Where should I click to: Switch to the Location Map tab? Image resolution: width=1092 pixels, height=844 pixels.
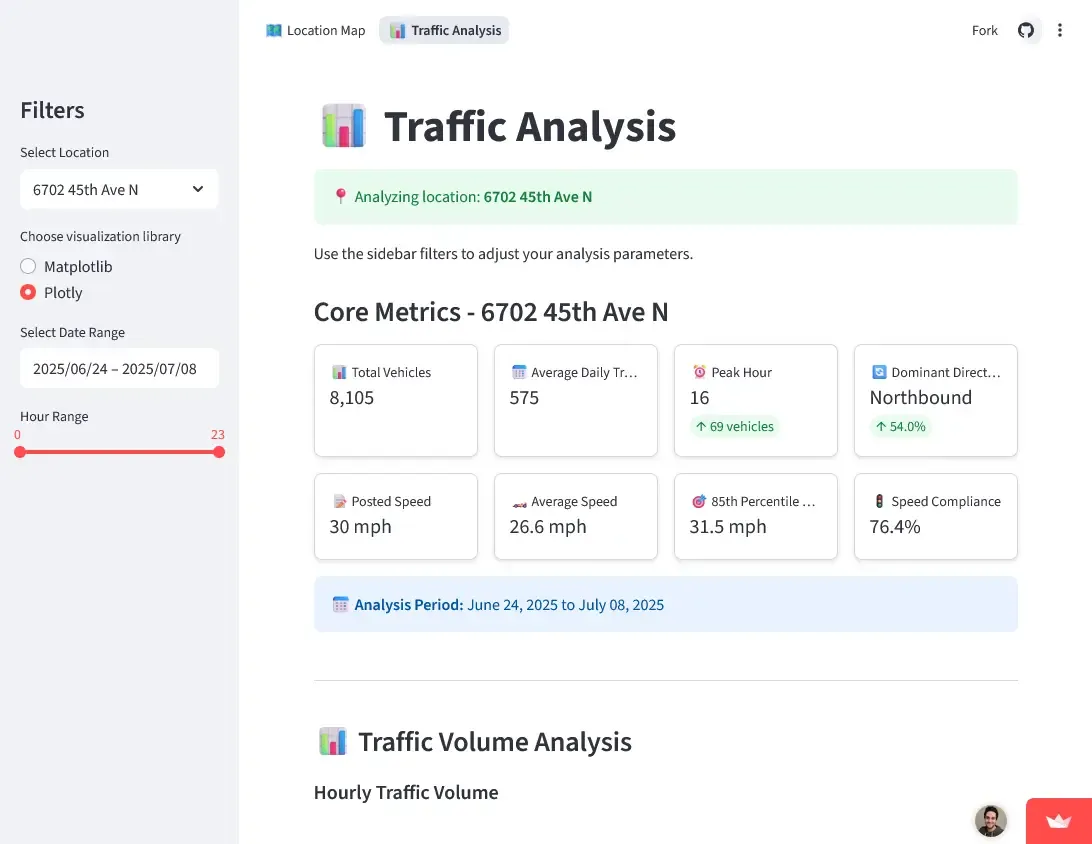[315, 30]
